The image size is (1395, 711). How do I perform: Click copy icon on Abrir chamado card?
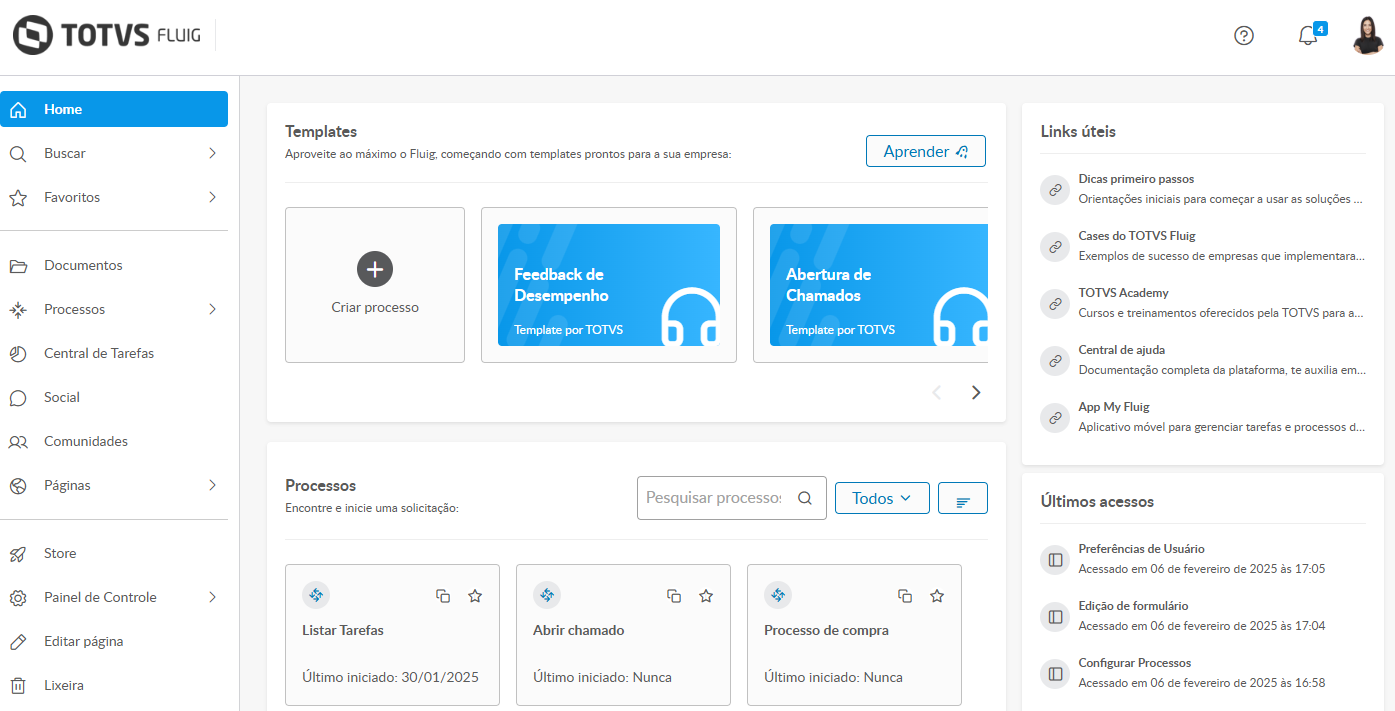click(674, 596)
